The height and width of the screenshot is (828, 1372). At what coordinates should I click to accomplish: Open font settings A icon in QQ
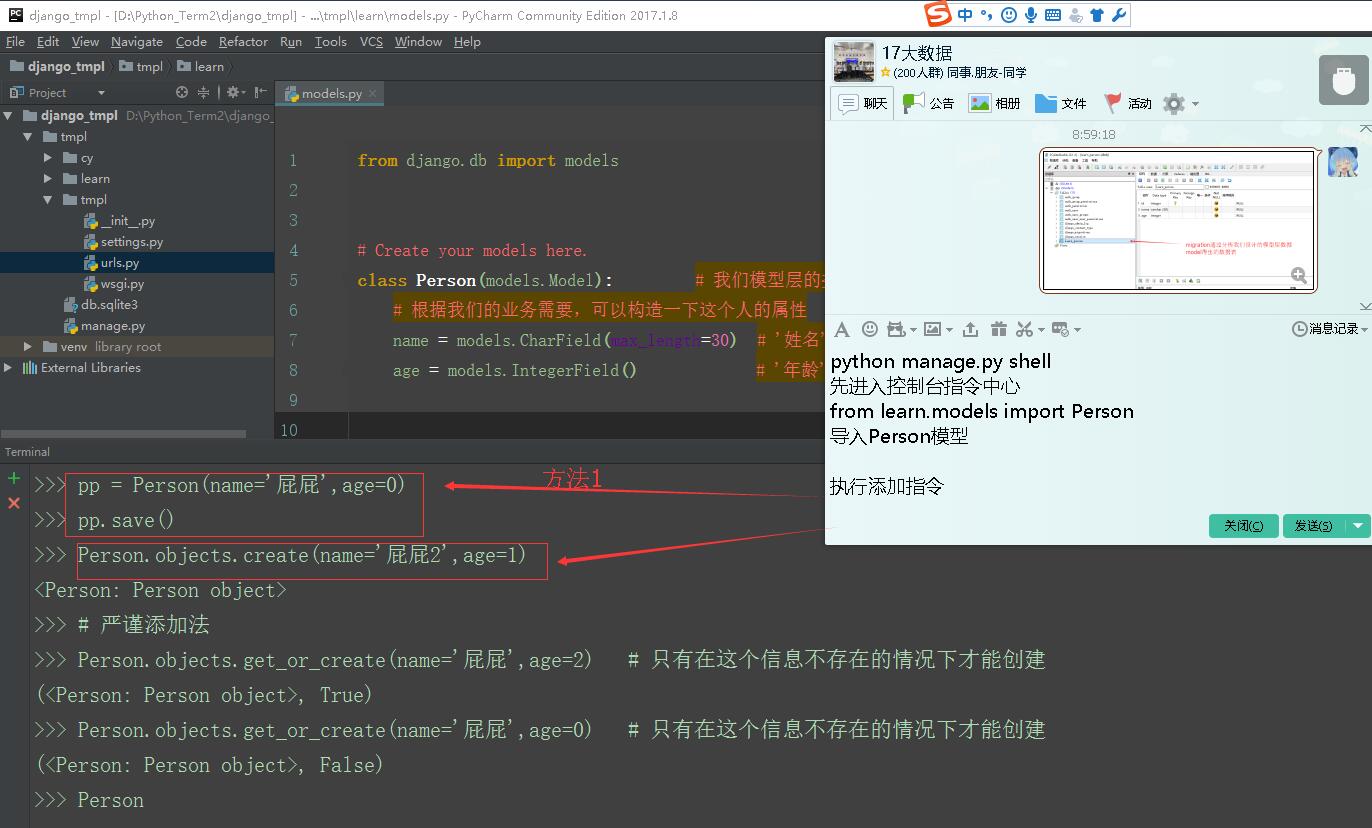[x=842, y=329]
